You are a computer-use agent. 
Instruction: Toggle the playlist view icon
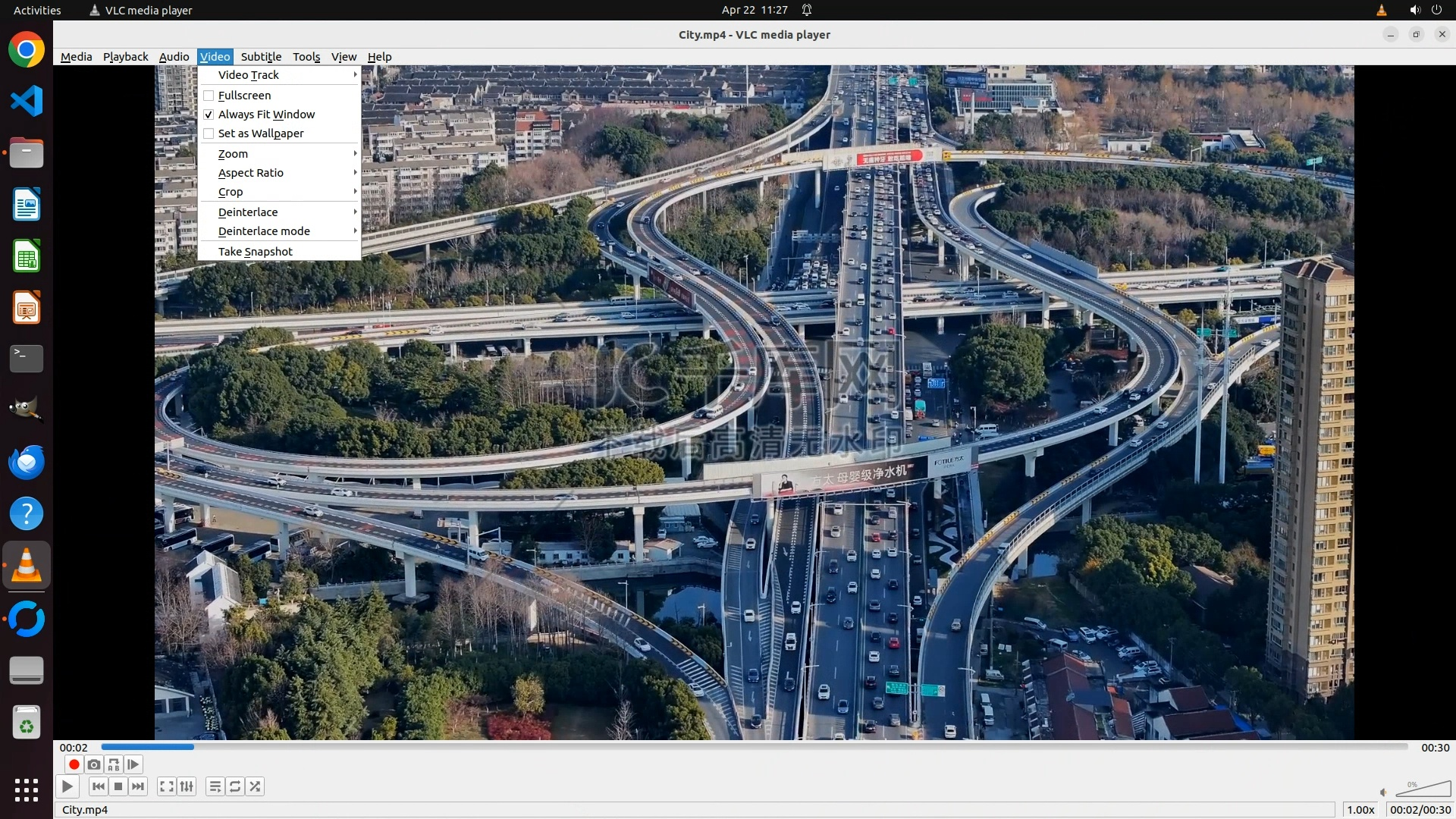[215, 786]
